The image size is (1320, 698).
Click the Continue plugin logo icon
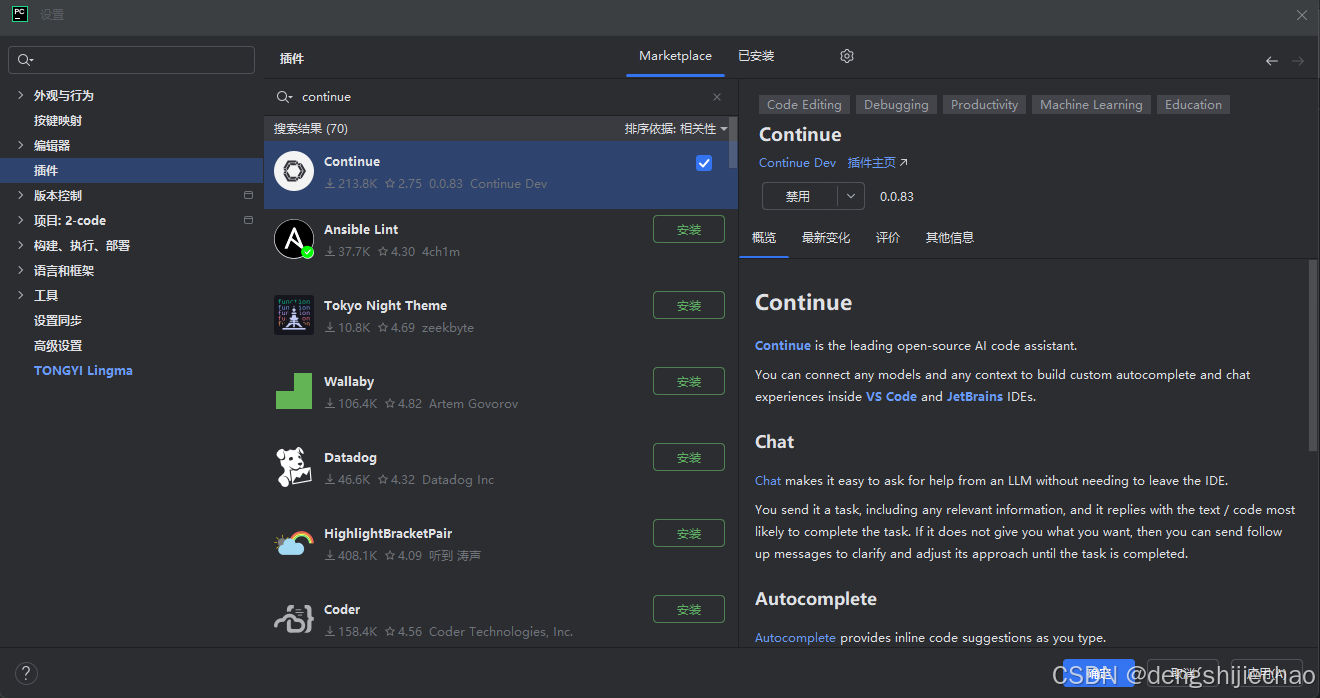point(294,172)
